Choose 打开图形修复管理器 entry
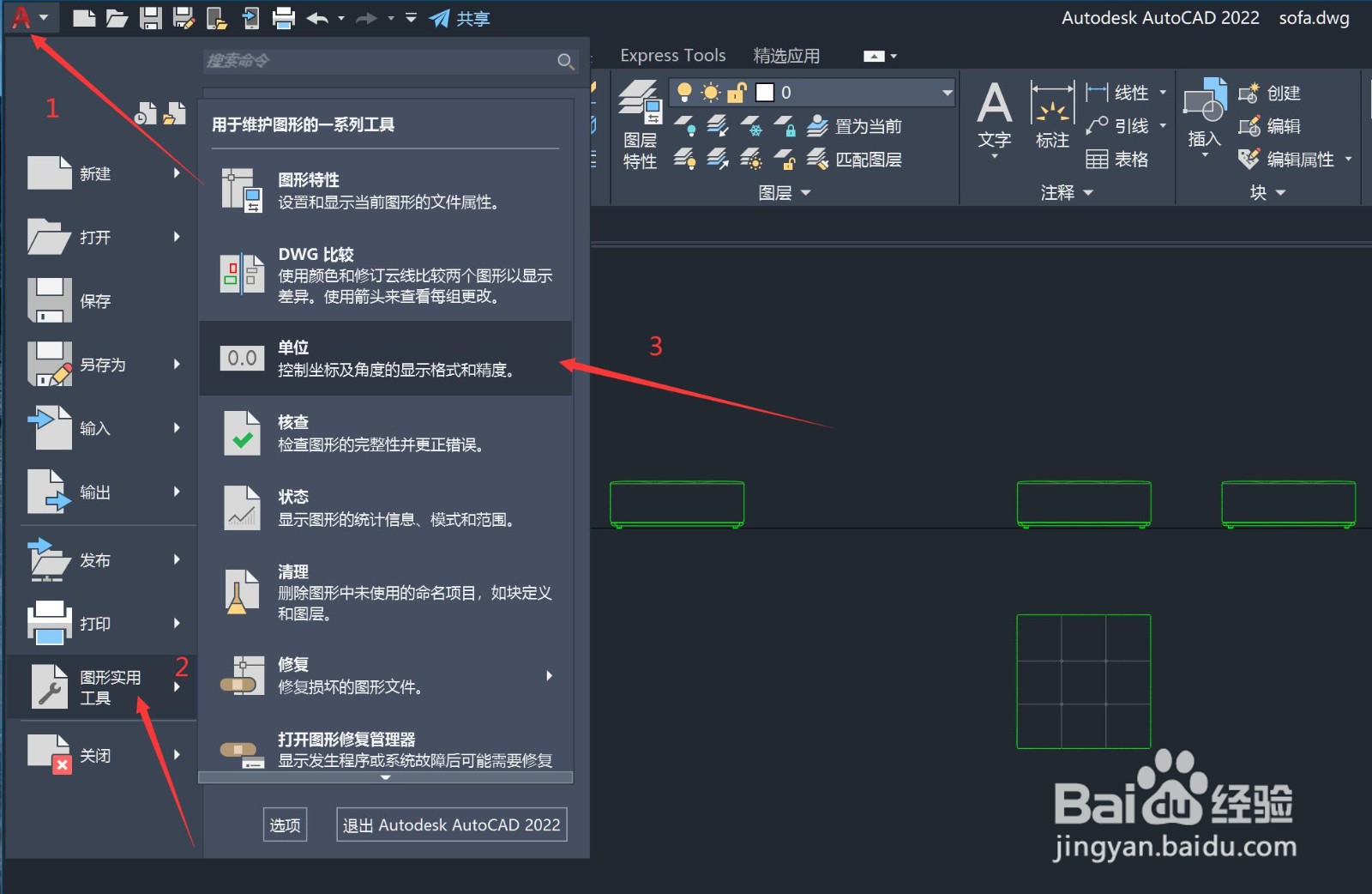This screenshot has width=1372, height=894. (x=386, y=749)
